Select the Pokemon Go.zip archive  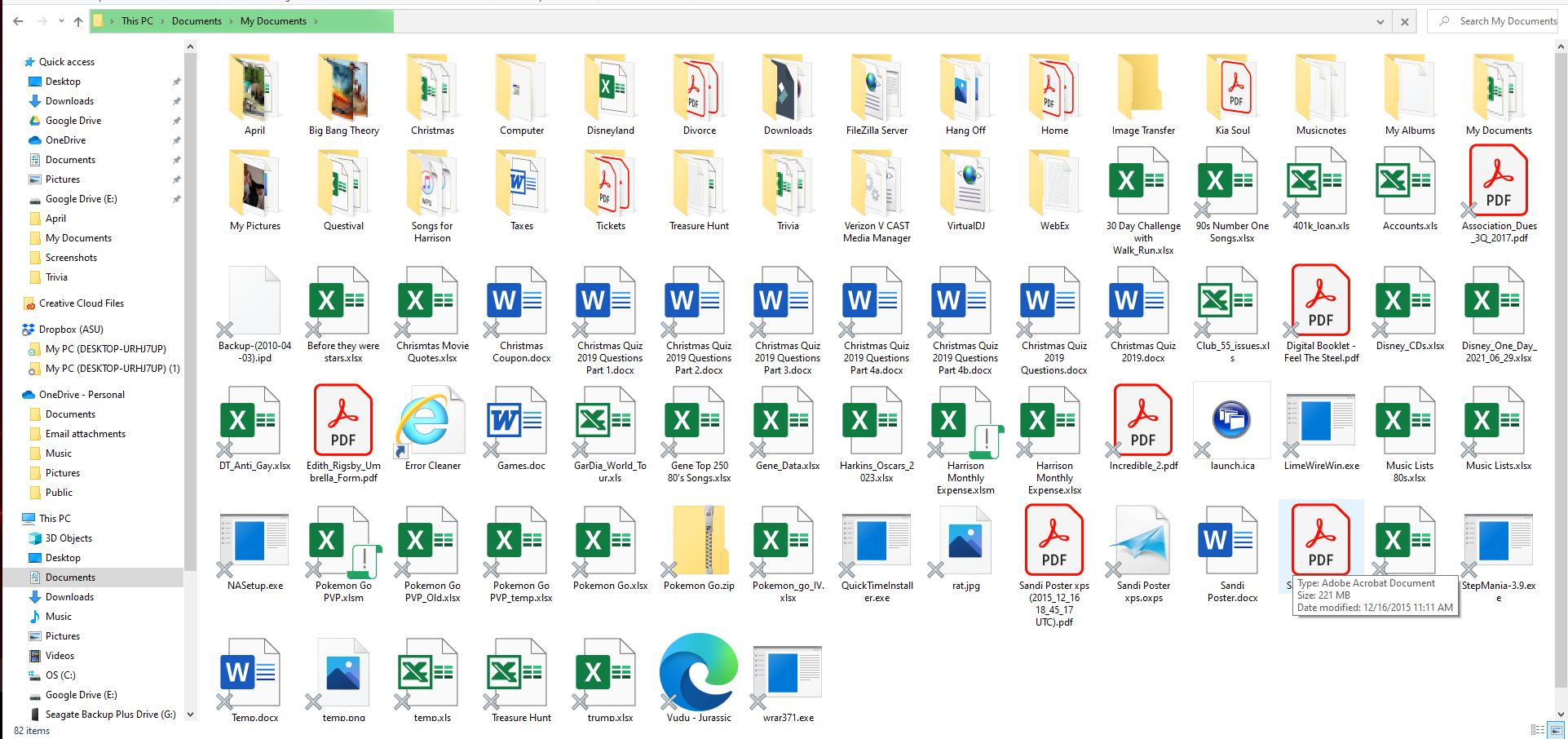pyautogui.click(x=699, y=549)
